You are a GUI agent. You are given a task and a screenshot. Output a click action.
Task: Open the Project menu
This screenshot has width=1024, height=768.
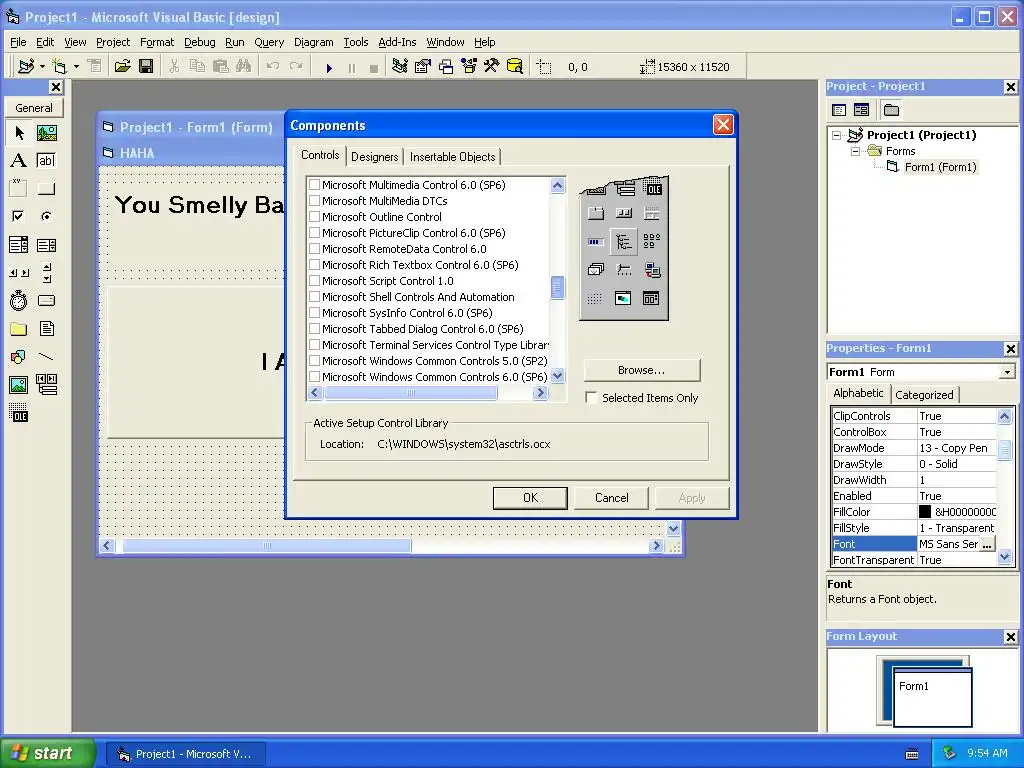113,42
